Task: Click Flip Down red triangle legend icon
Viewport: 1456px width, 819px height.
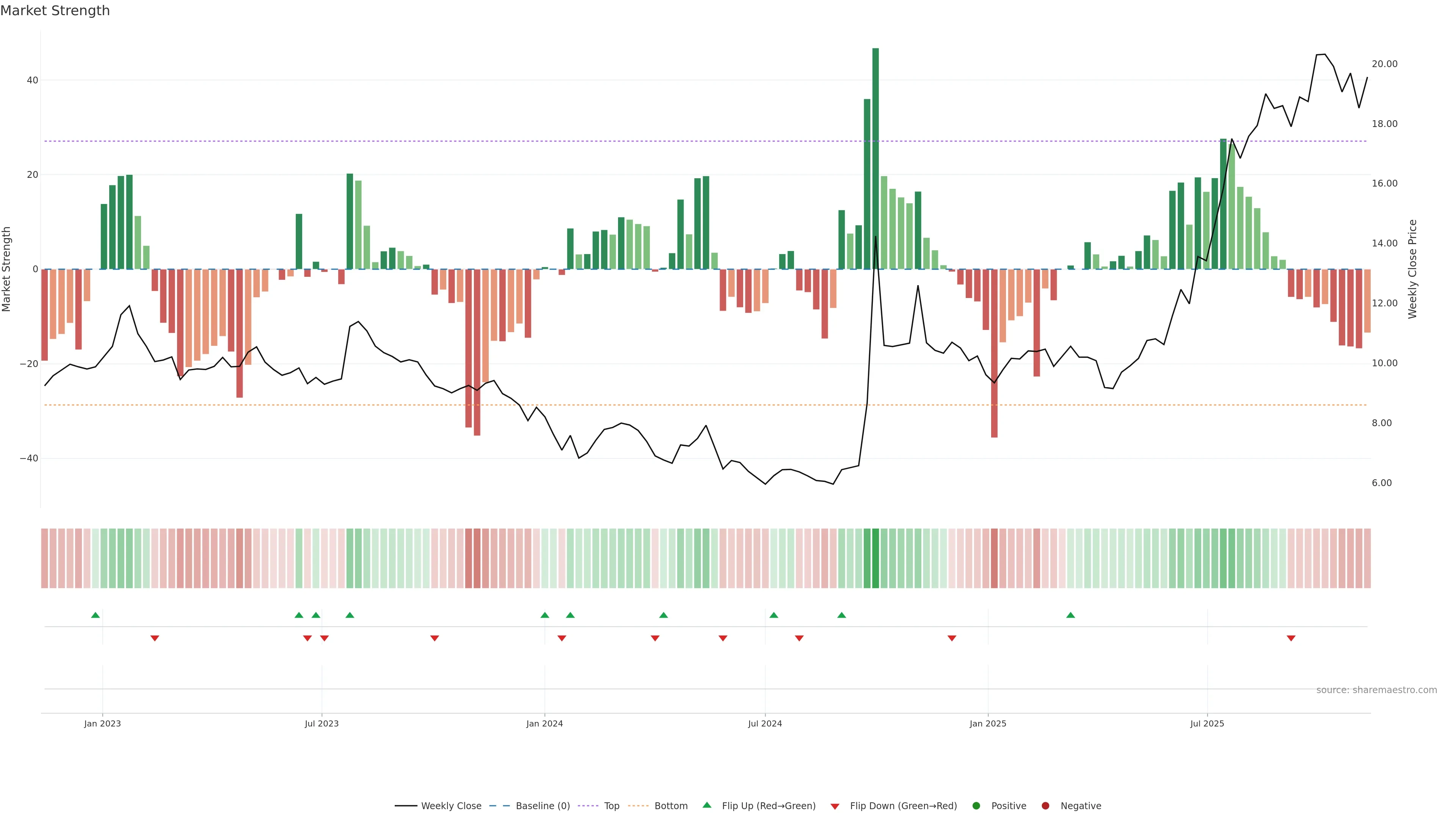Action: pos(835,806)
